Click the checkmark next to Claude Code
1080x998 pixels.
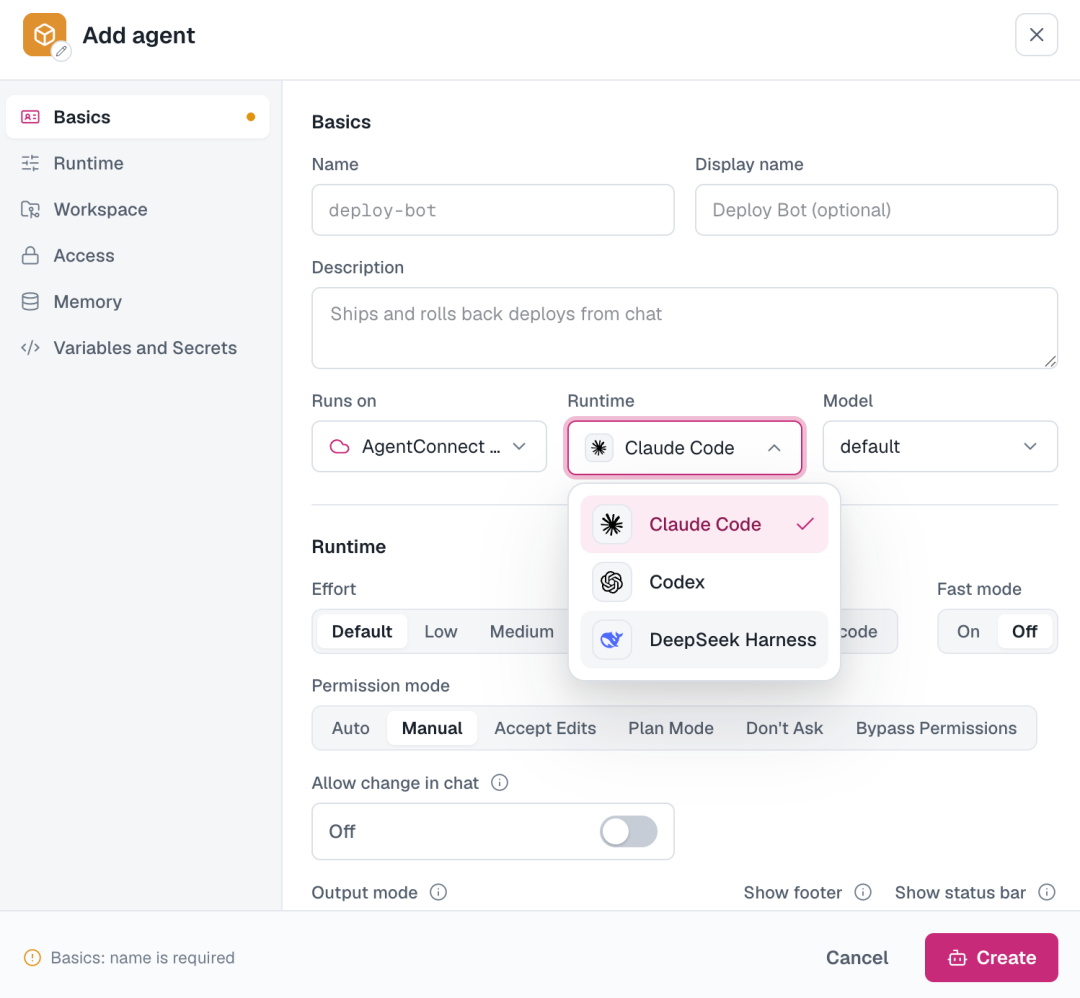tap(804, 524)
